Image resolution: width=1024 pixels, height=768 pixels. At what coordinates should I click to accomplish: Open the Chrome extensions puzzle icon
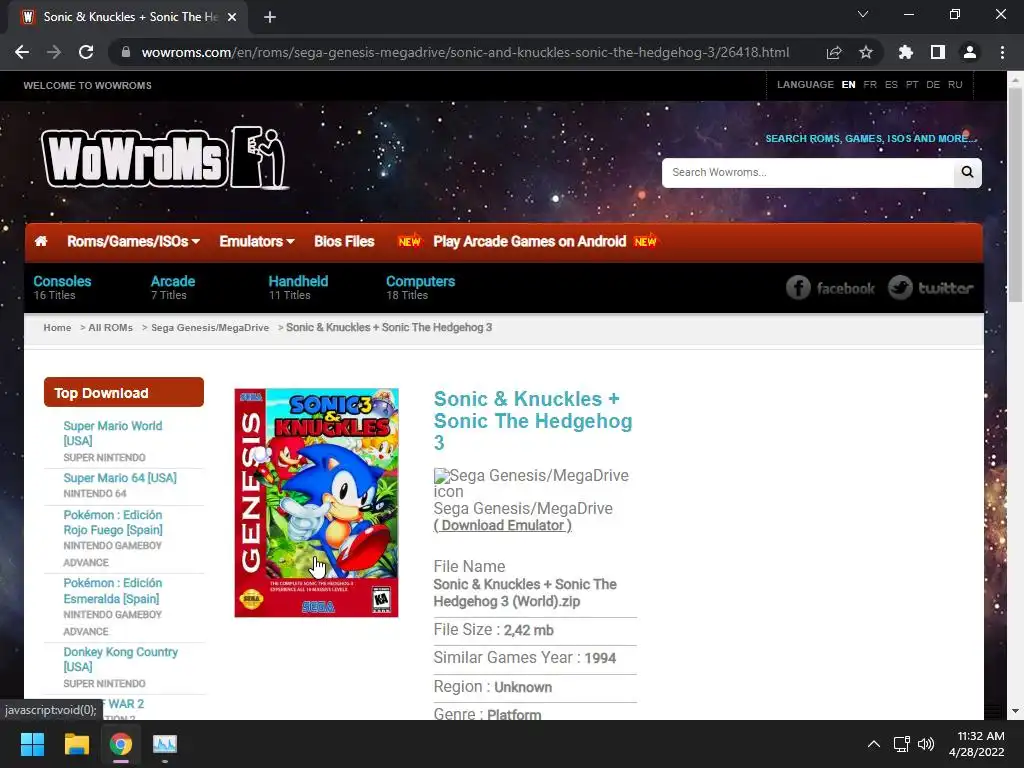click(x=905, y=52)
